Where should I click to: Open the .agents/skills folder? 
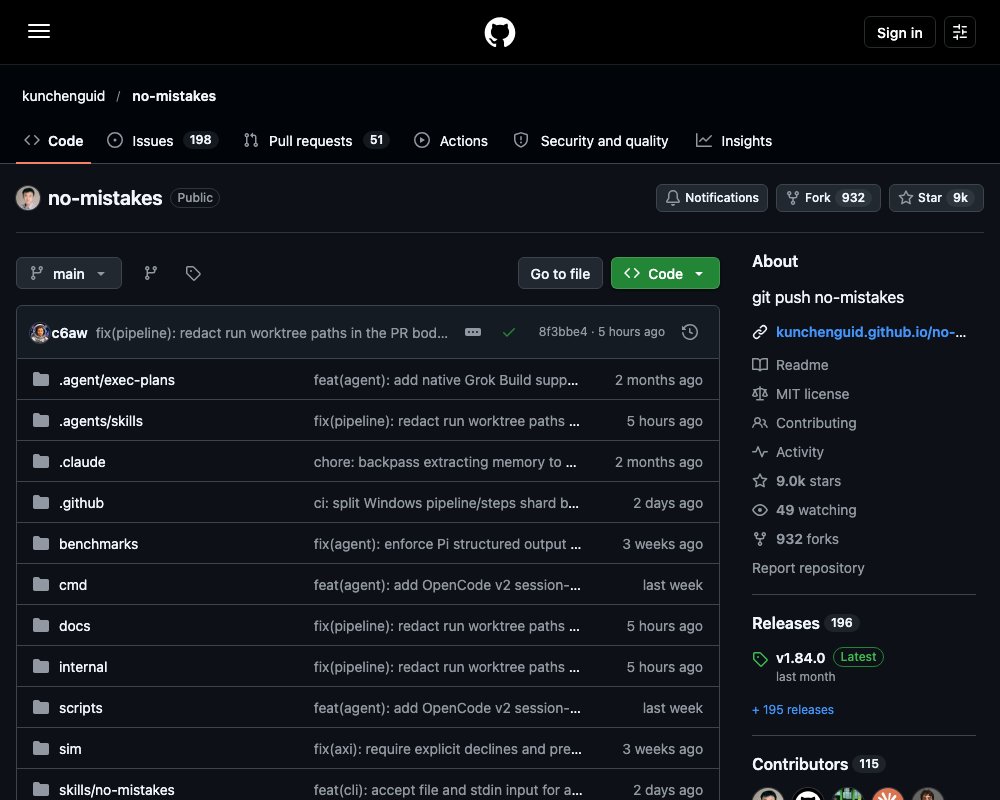[x=101, y=421]
